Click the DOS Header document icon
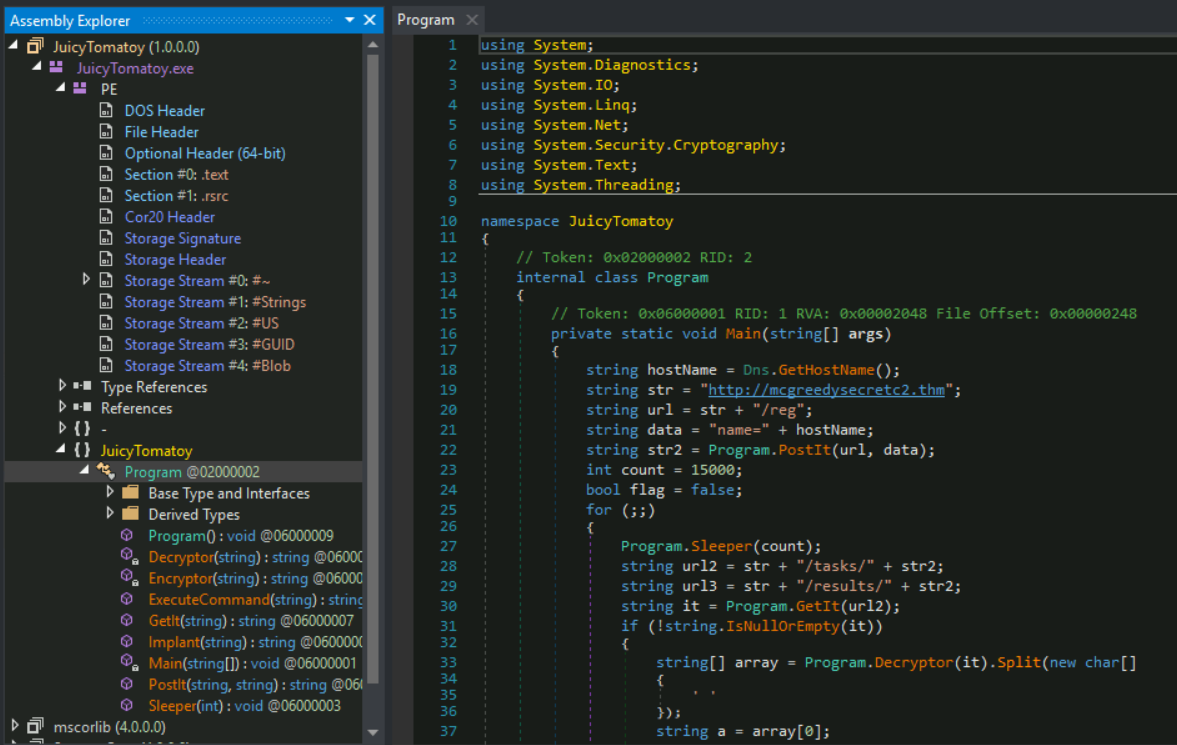 (x=107, y=110)
